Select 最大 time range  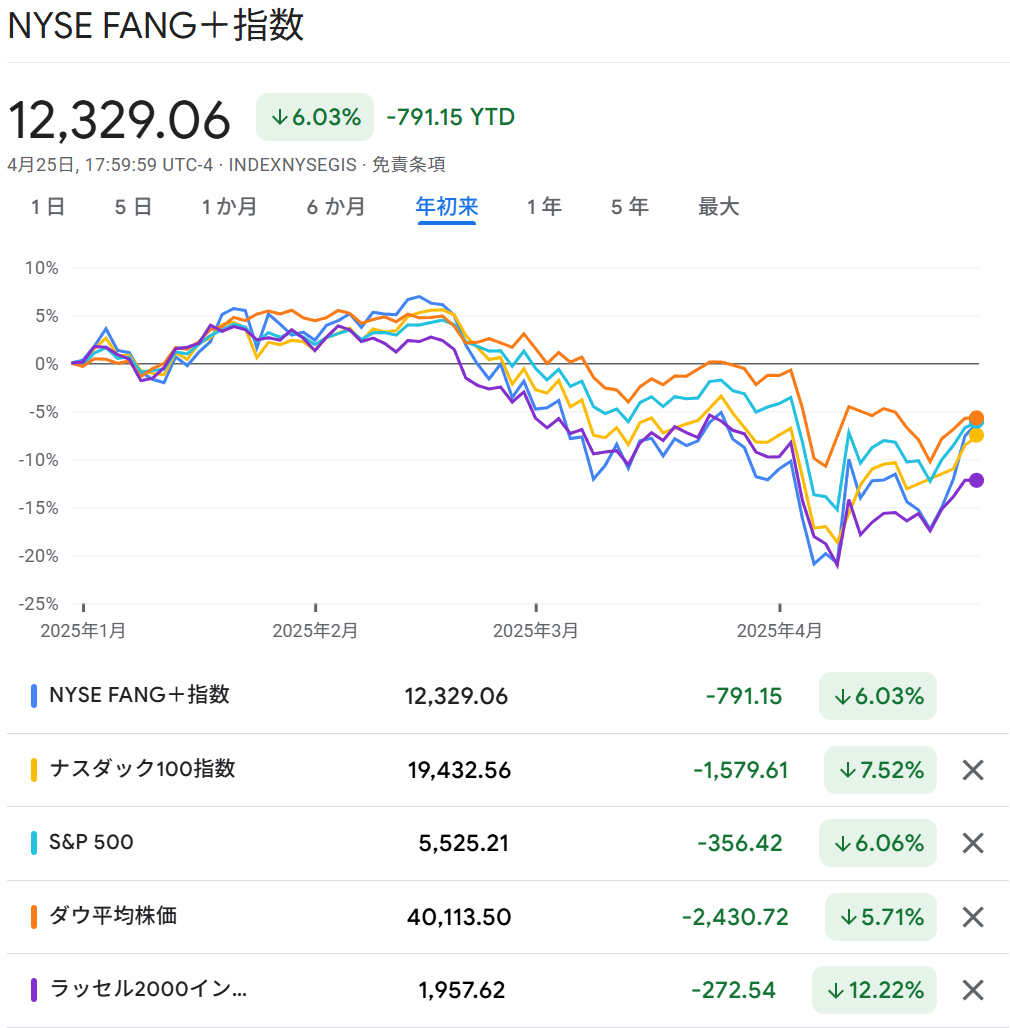(x=718, y=207)
